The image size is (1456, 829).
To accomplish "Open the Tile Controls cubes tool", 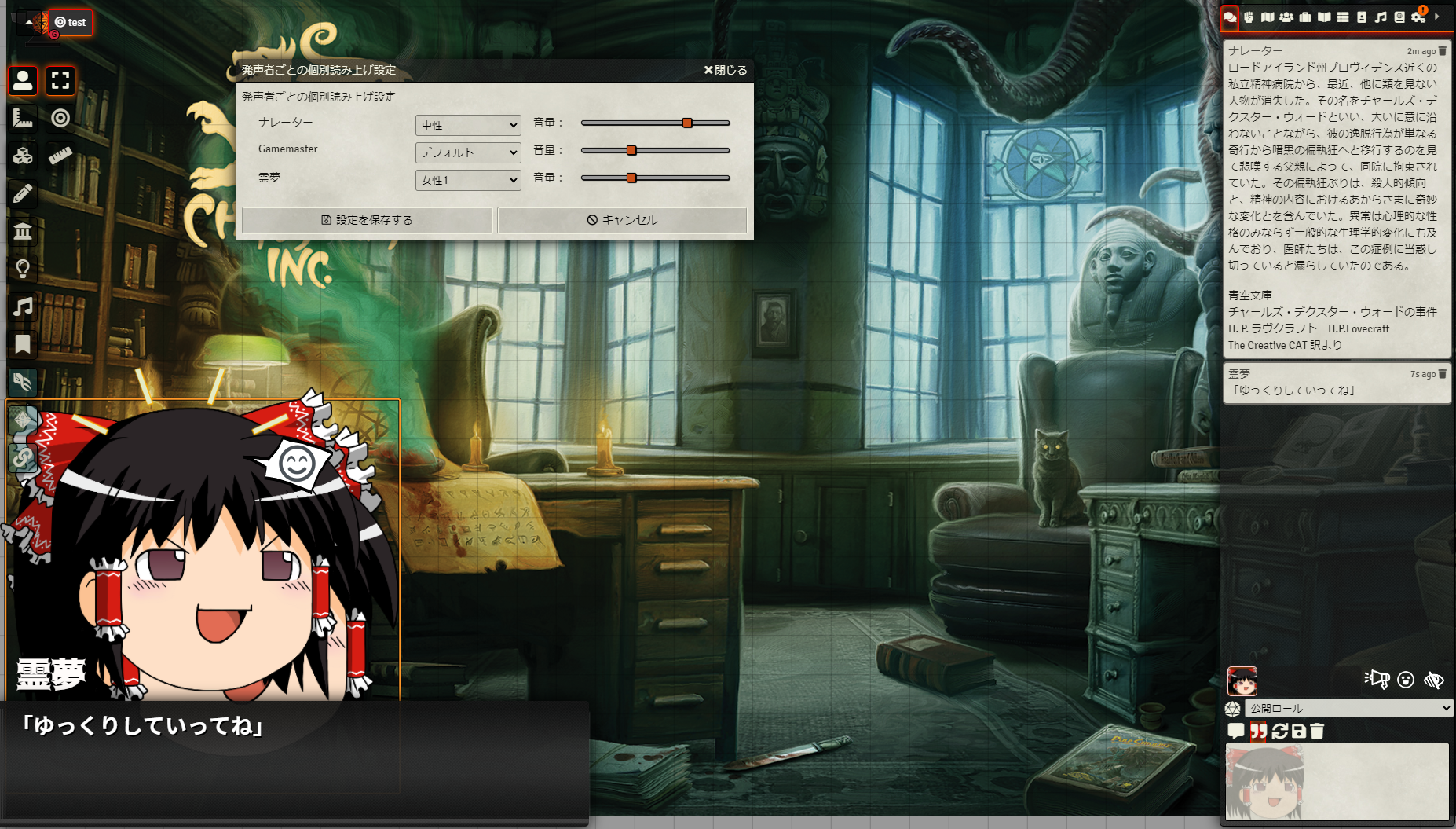I will point(23,156).
